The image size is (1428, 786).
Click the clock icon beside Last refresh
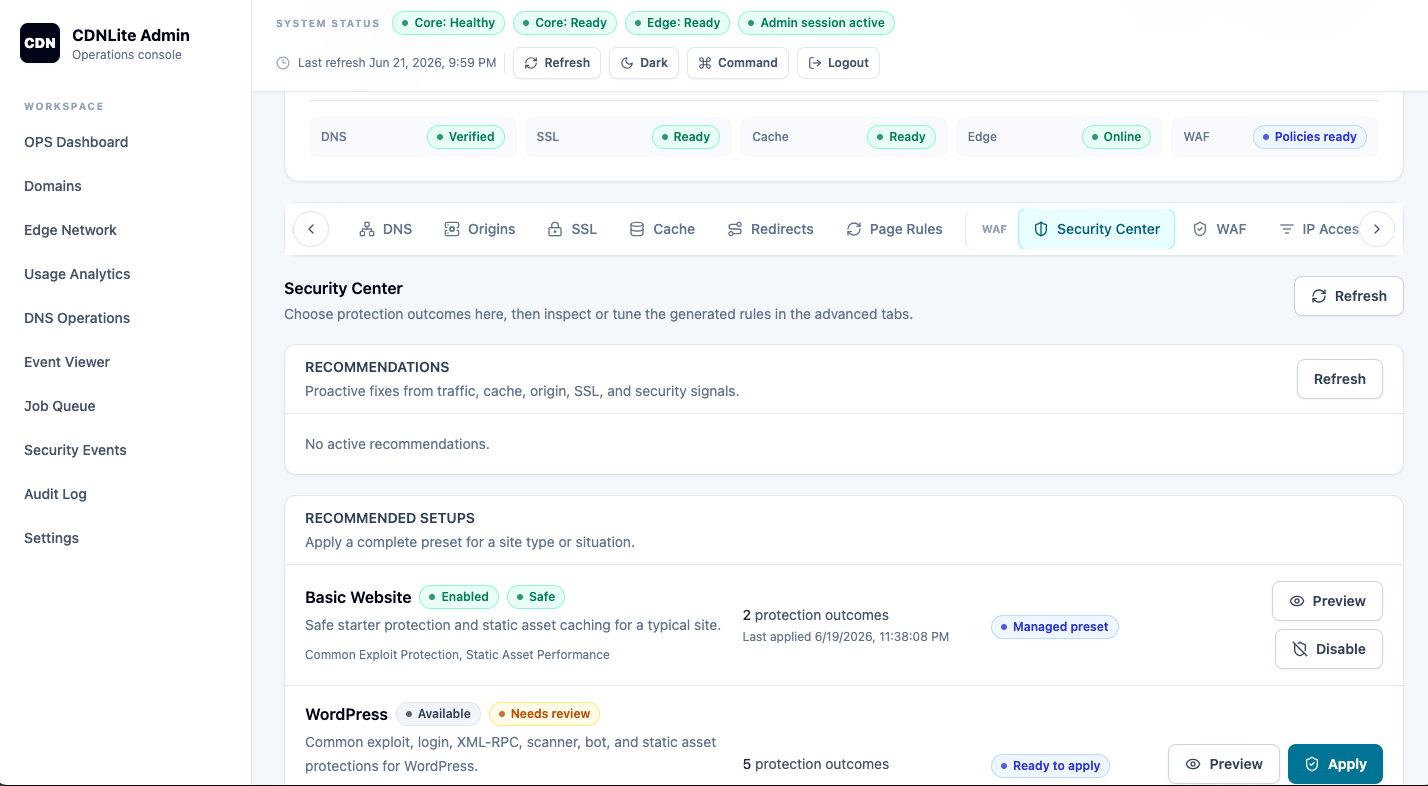click(283, 63)
